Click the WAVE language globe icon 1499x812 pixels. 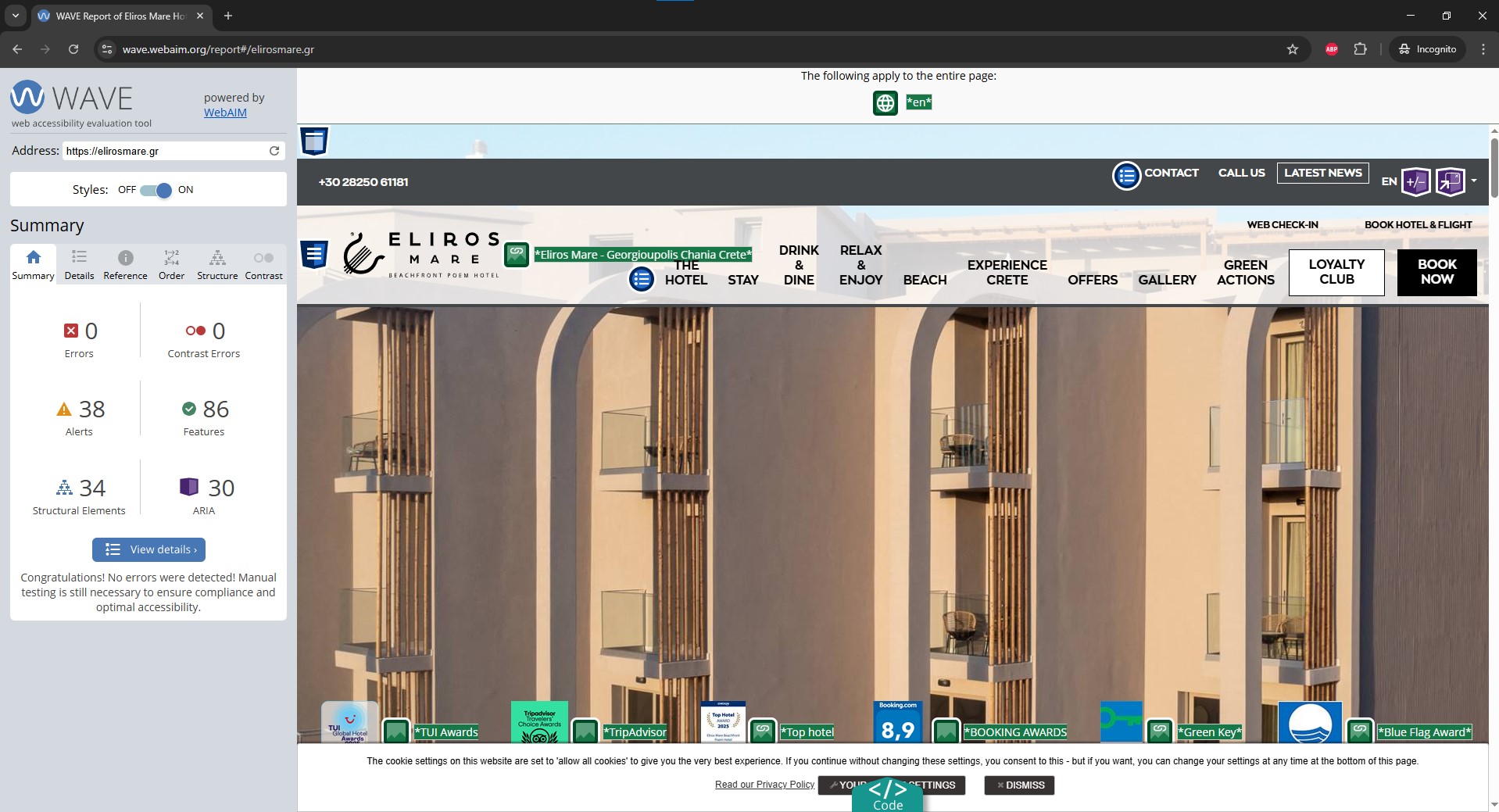(x=885, y=102)
